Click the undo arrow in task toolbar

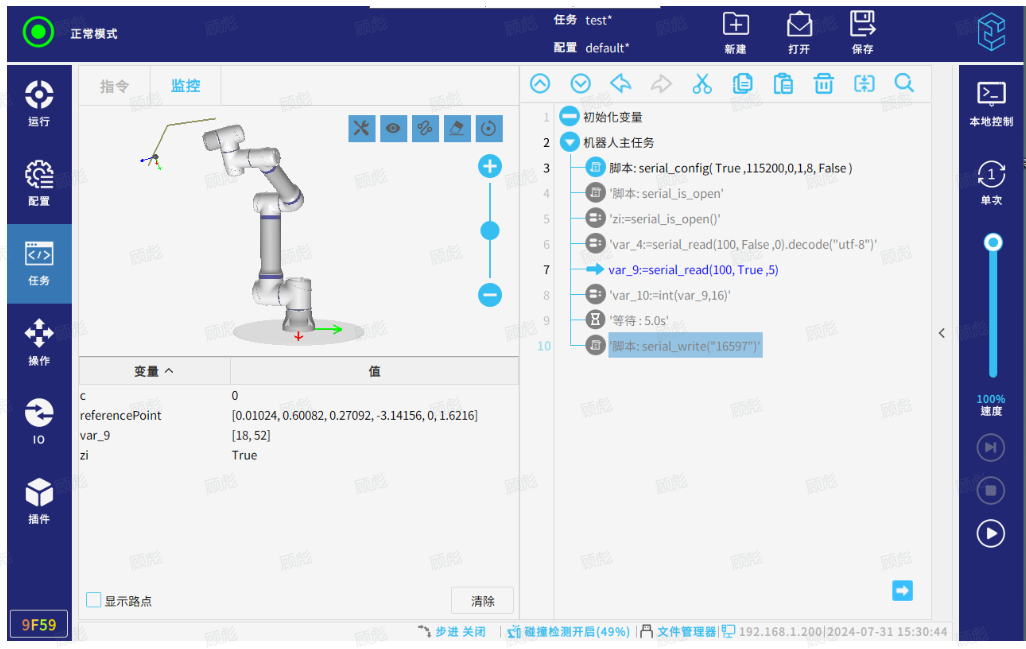click(x=621, y=84)
